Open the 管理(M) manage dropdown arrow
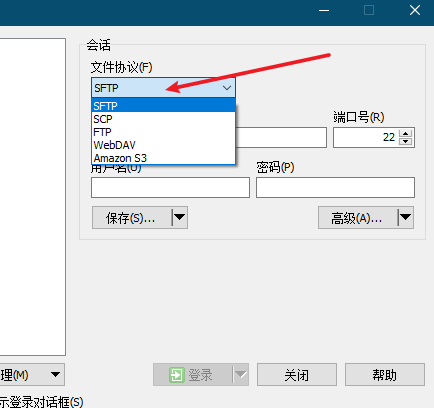Image resolution: width=434 pixels, height=408 pixels. click(x=55, y=375)
